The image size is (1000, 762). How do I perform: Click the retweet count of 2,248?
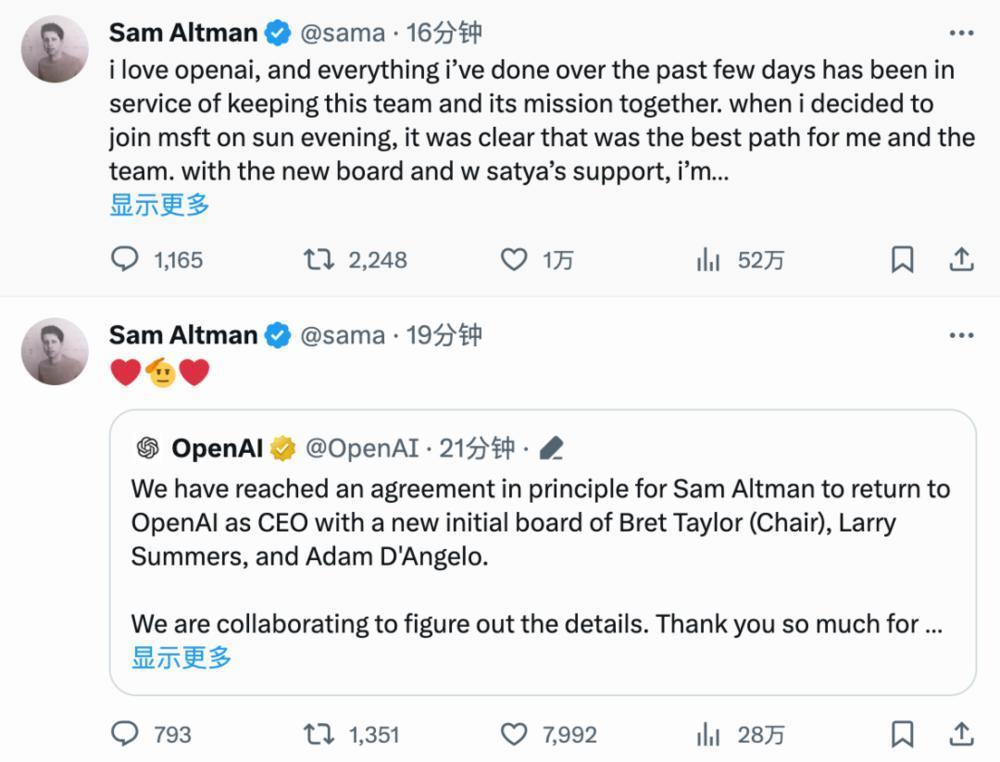[379, 259]
